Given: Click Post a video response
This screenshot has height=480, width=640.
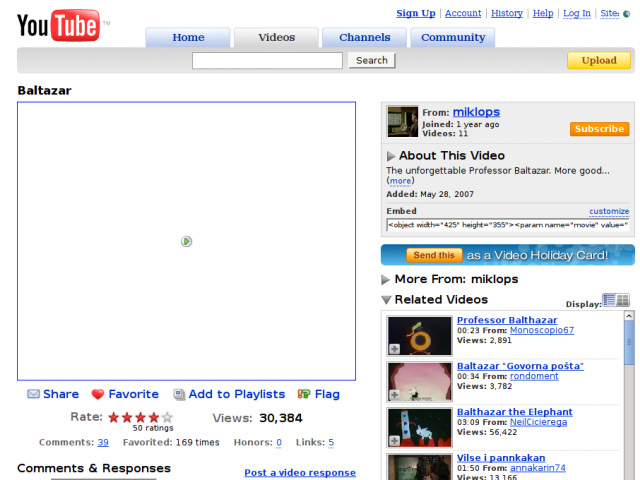Looking at the screenshot, I should 300,473.
